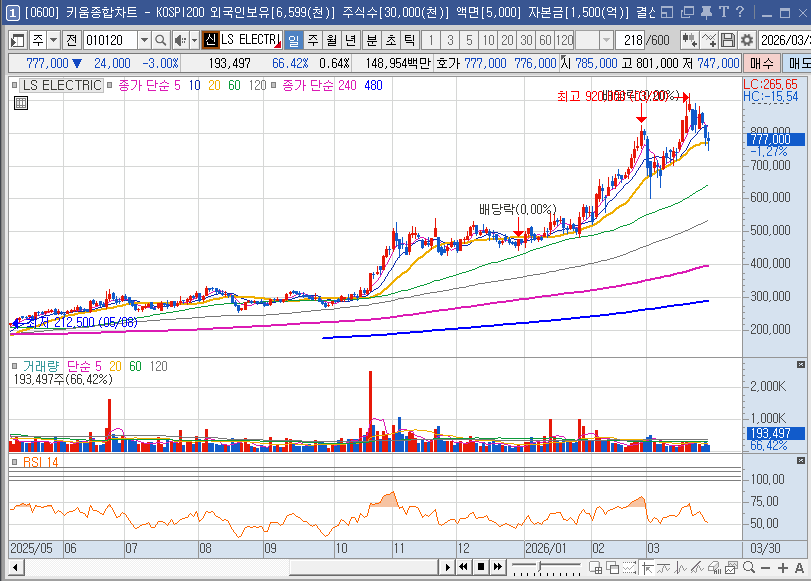This screenshot has height=581, width=811.
Task: Select the weekly (주) period button
Action: [x=313, y=40]
